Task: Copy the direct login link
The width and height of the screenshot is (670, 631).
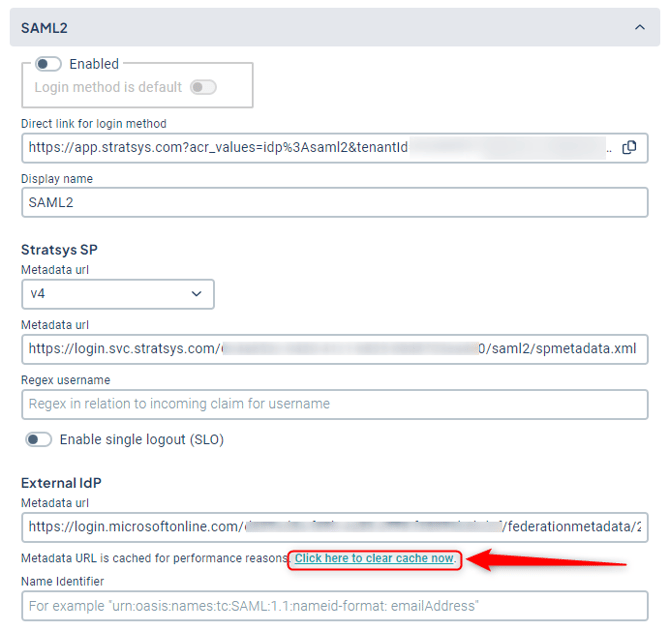Action: pyautogui.click(x=629, y=147)
